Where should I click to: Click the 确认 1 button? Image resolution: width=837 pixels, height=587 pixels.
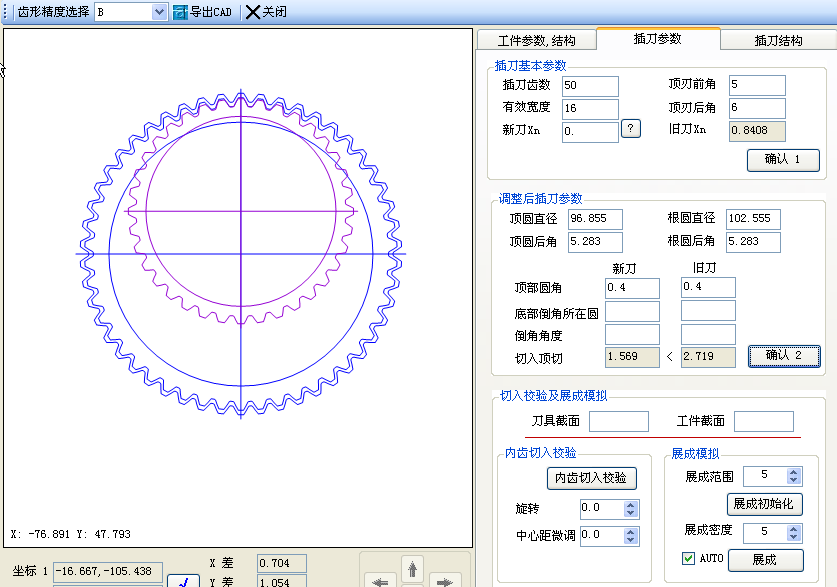click(x=783, y=160)
